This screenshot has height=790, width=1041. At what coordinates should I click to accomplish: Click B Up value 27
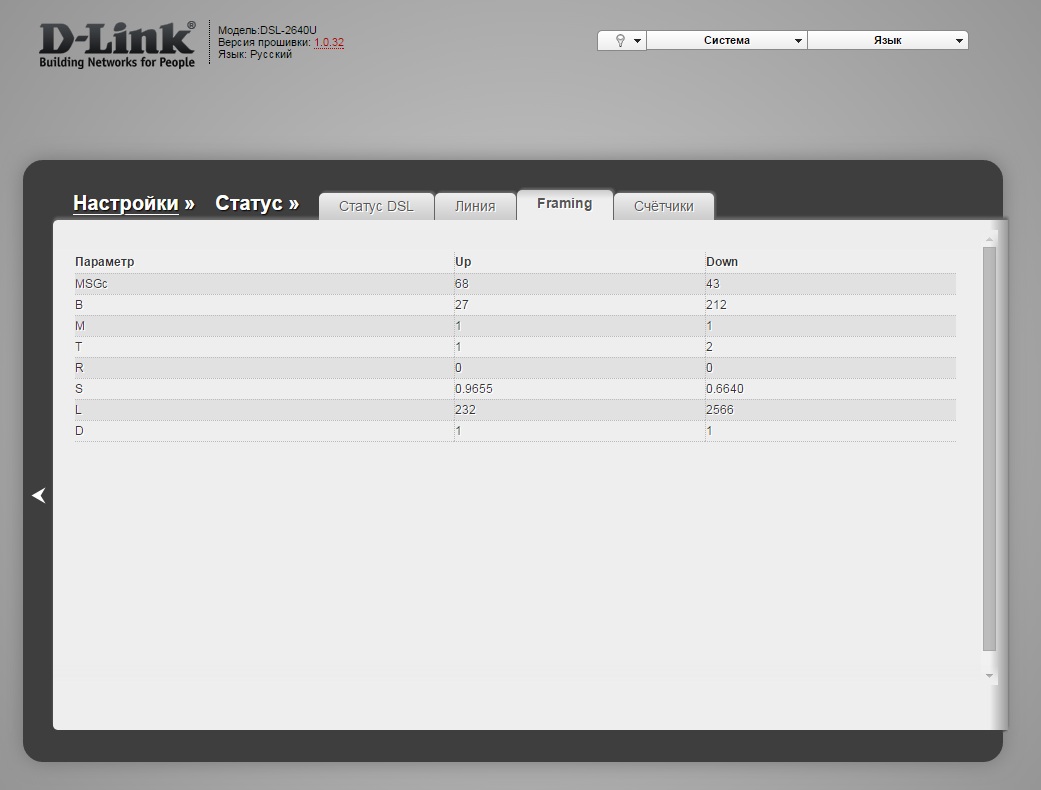[x=461, y=305]
